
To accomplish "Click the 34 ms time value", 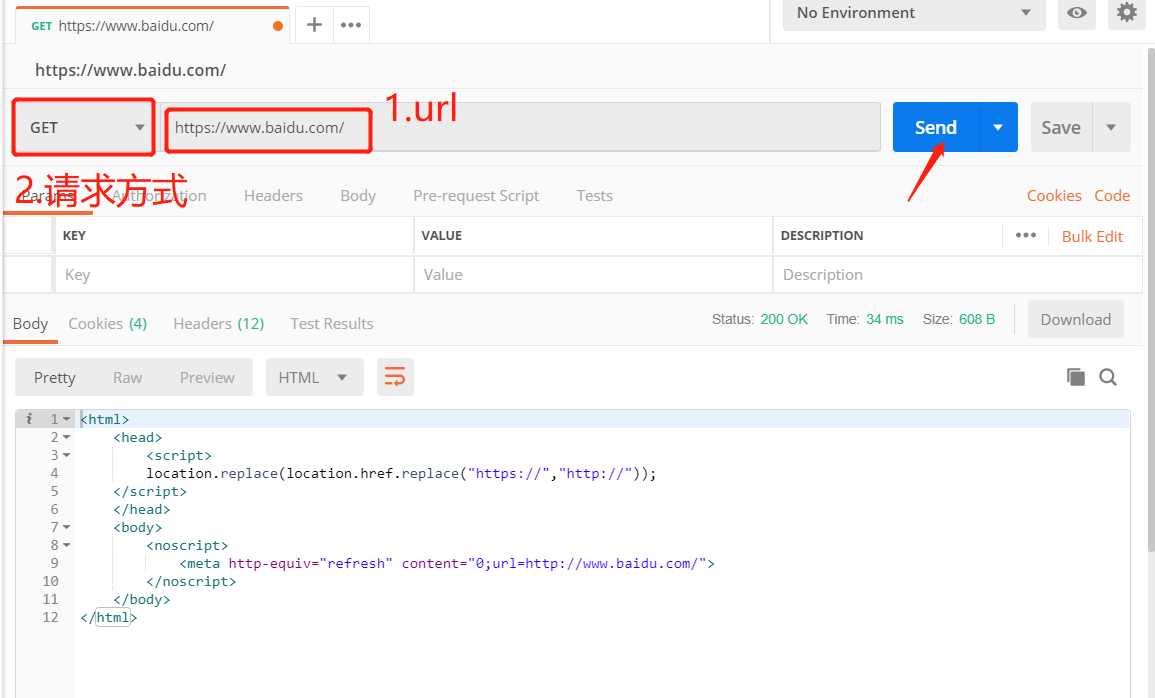I will click(885, 320).
